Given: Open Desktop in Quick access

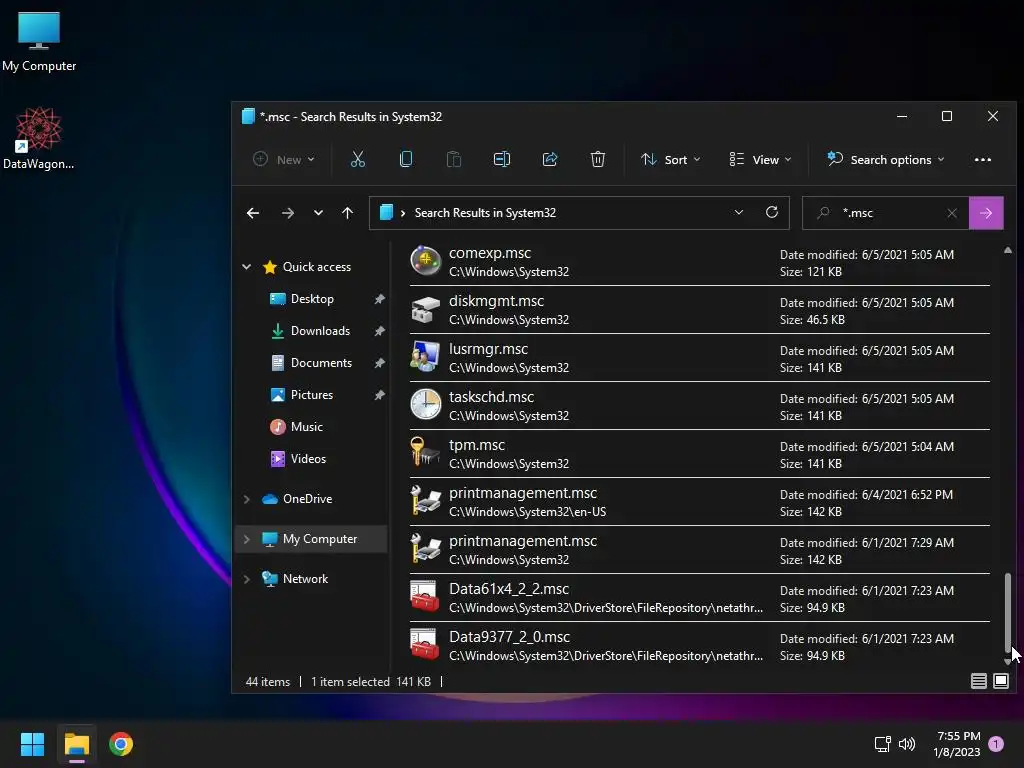Looking at the screenshot, I should coord(312,299).
